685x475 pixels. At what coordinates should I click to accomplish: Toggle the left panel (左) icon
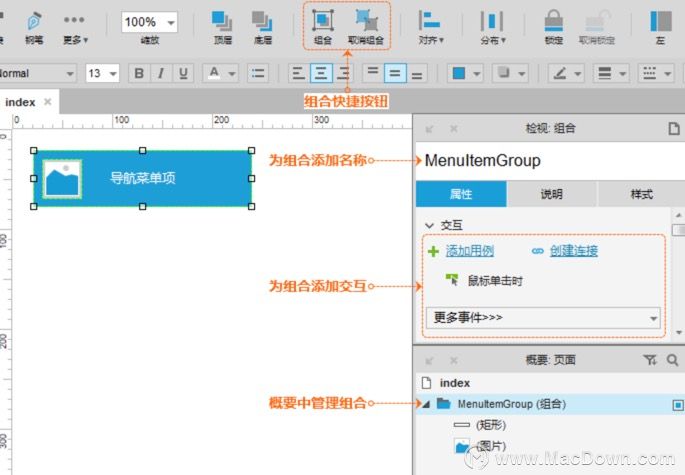point(661,27)
